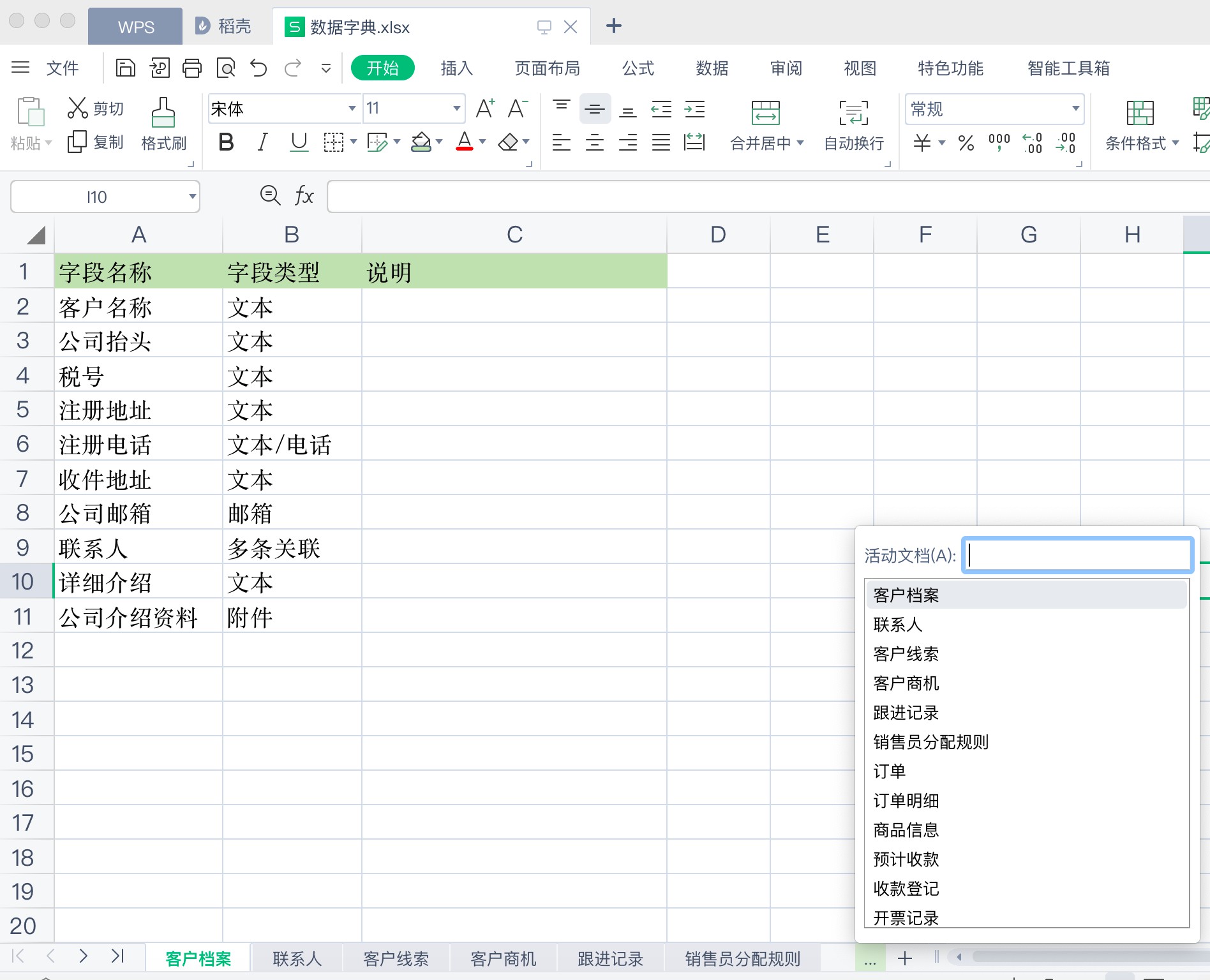Toggle Bold formatting
The height and width of the screenshot is (980, 1210).
tap(226, 142)
